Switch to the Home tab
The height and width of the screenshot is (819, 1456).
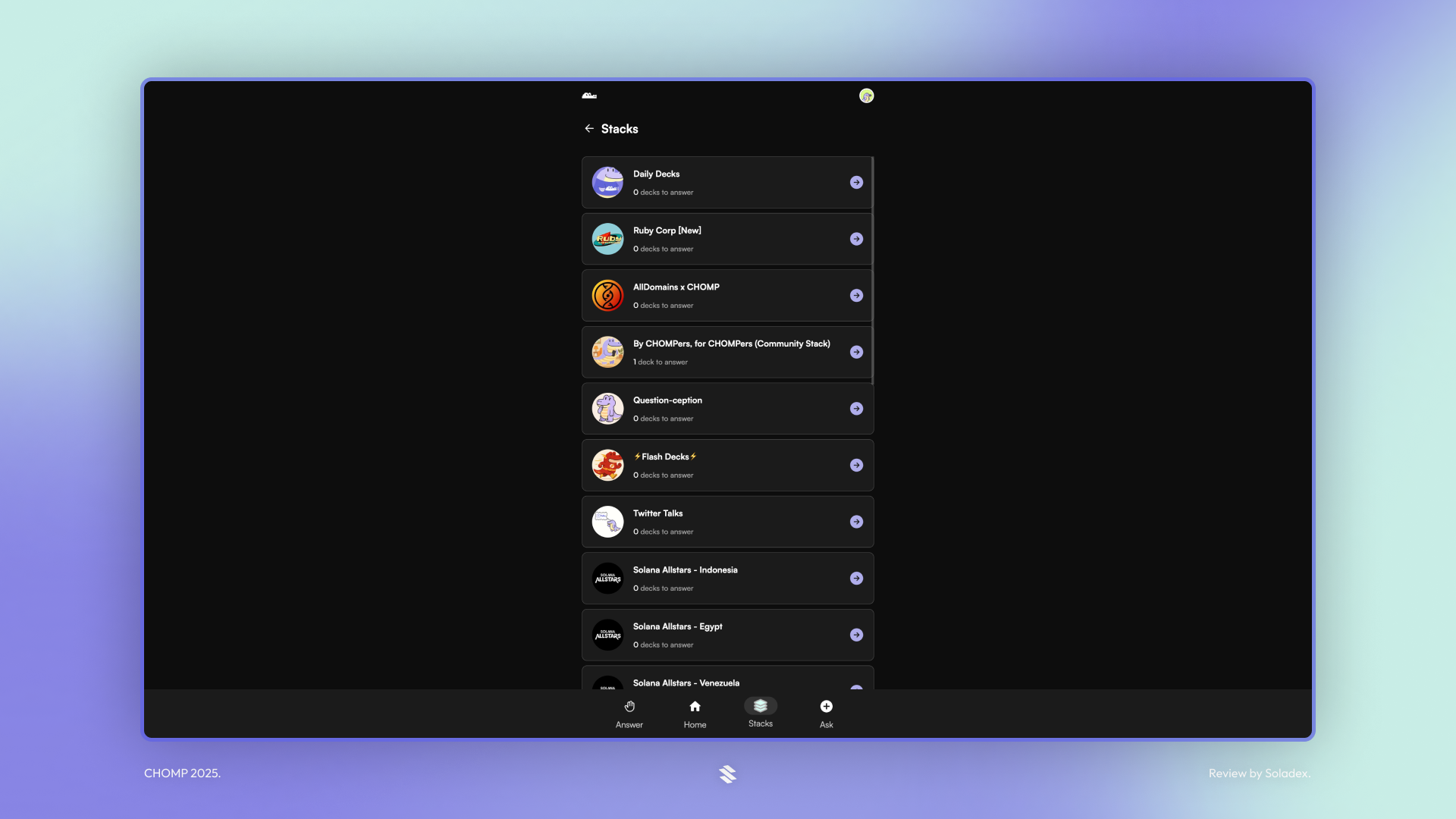(x=695, y=714)
